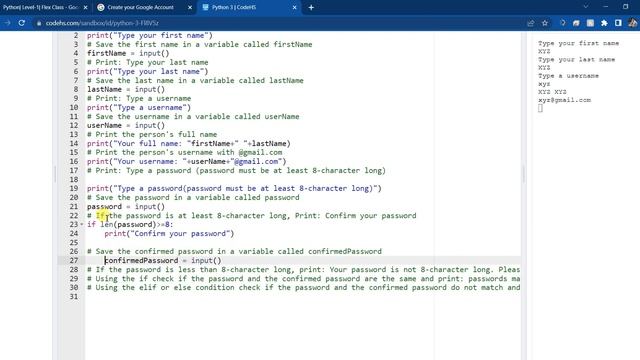This screenshot has height=360, width=640.
Task: Open new browser tab
Action: [x=311, y=7]
